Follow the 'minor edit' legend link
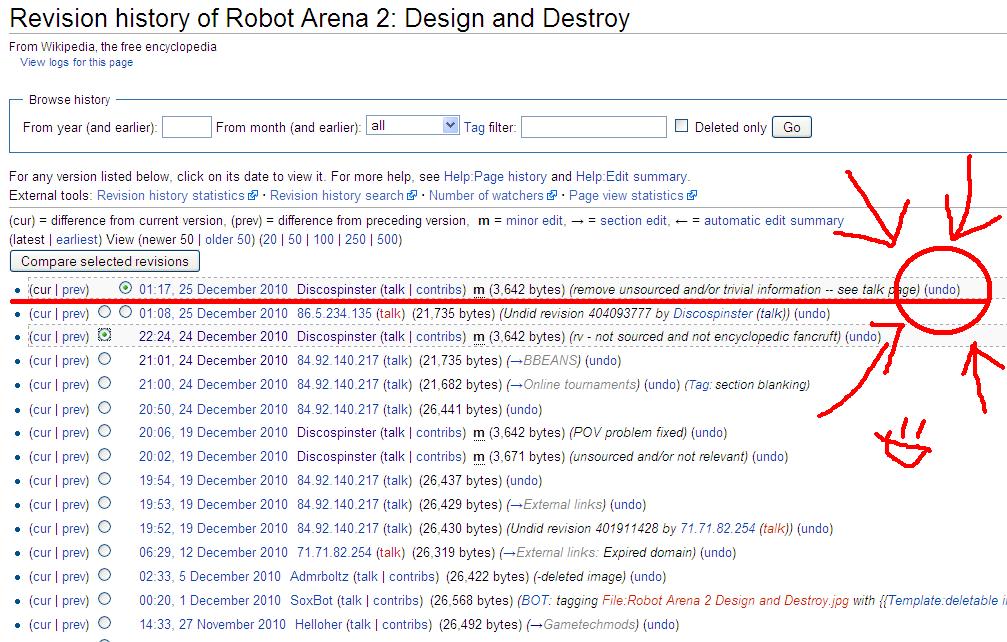Screen dimensions: 1007x642 point(534,221)
